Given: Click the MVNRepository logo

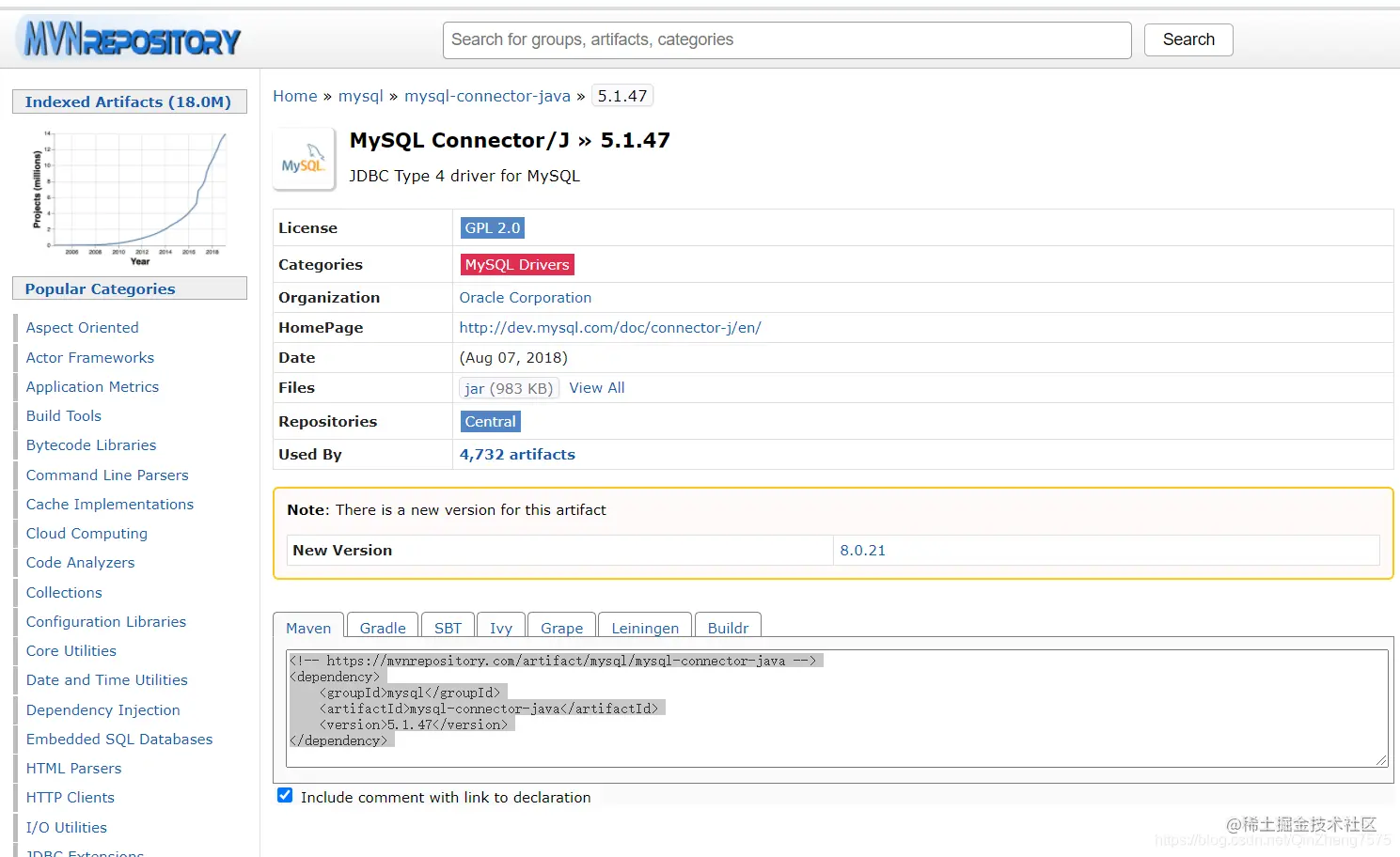Looking at the screenshot, I should (132, 39).
